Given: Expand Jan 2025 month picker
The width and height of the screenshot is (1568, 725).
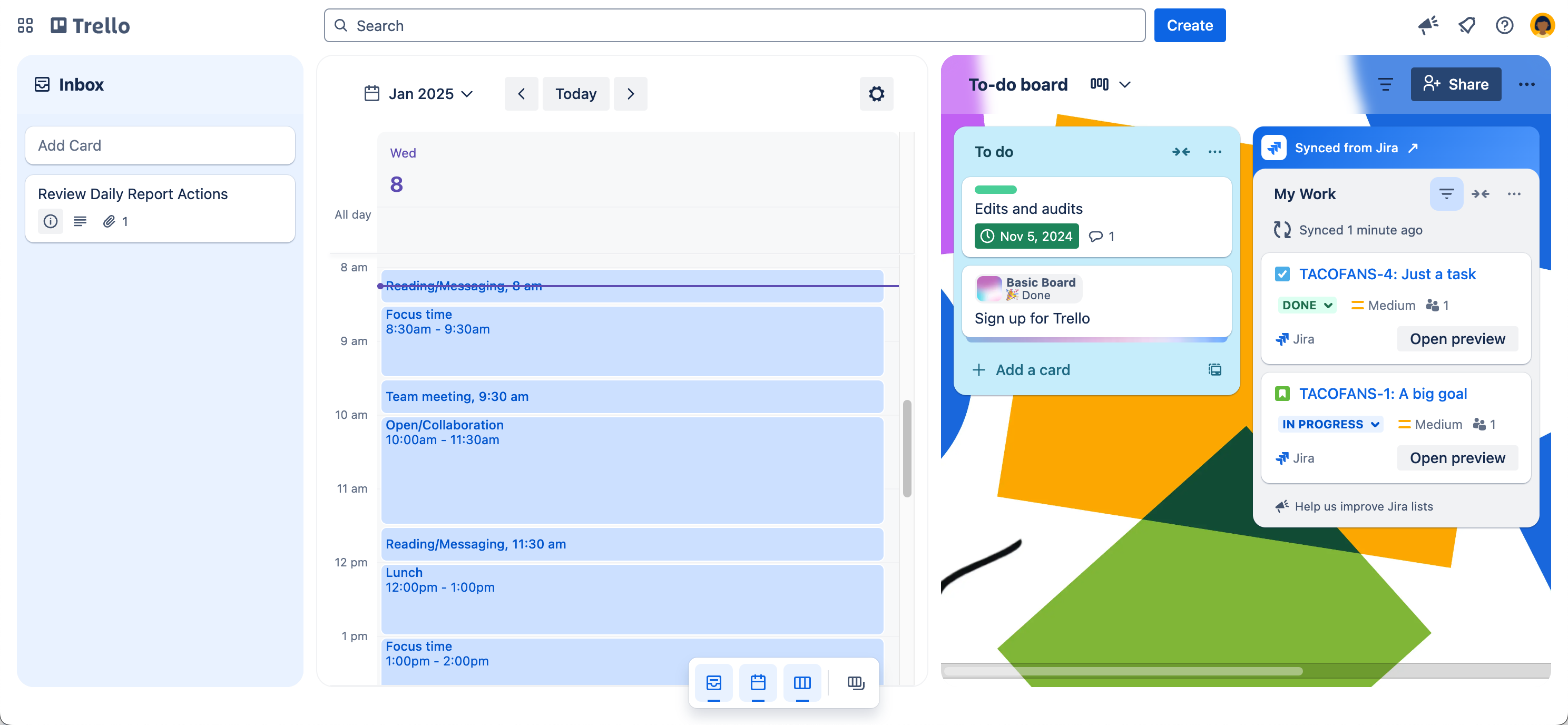Looking at the screenshot, I should pos(419,94).
